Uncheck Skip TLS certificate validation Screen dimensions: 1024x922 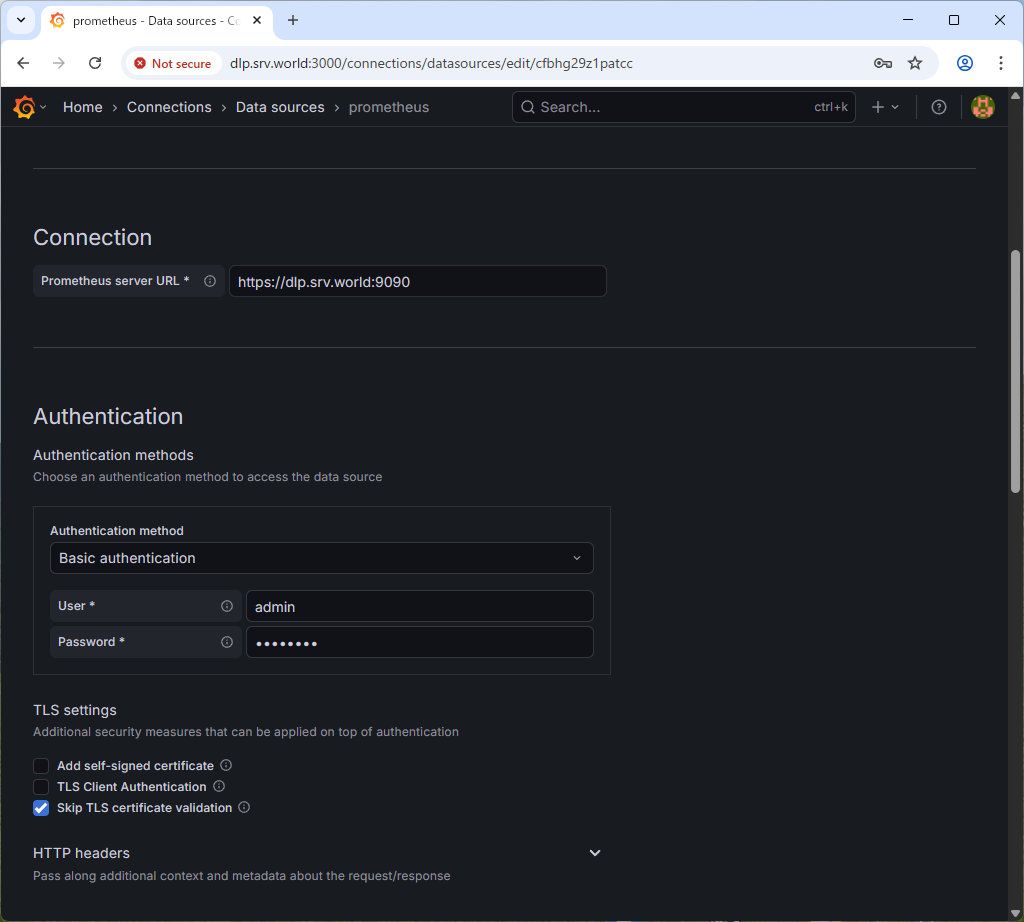click(x=41, y=808)
